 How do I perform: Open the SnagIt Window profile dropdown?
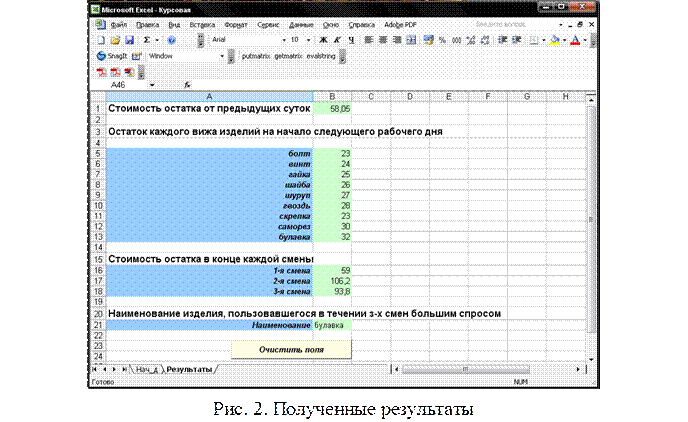coord(222,56)
